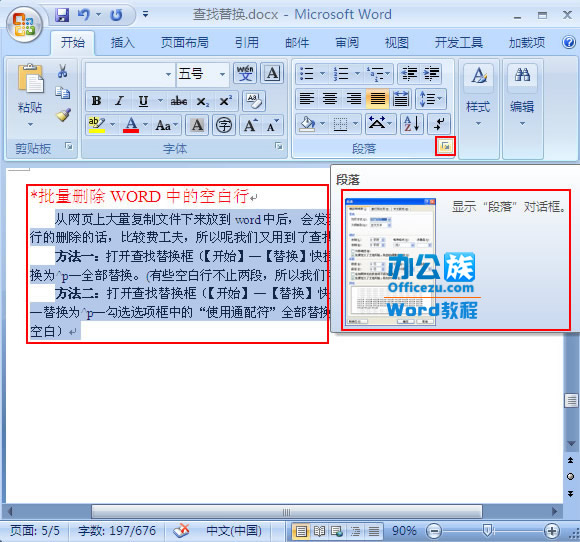The height and width of the screenshot is (542, 580).
Task: Clear formatting with the eraser icon
Action: tap(254, 101)
